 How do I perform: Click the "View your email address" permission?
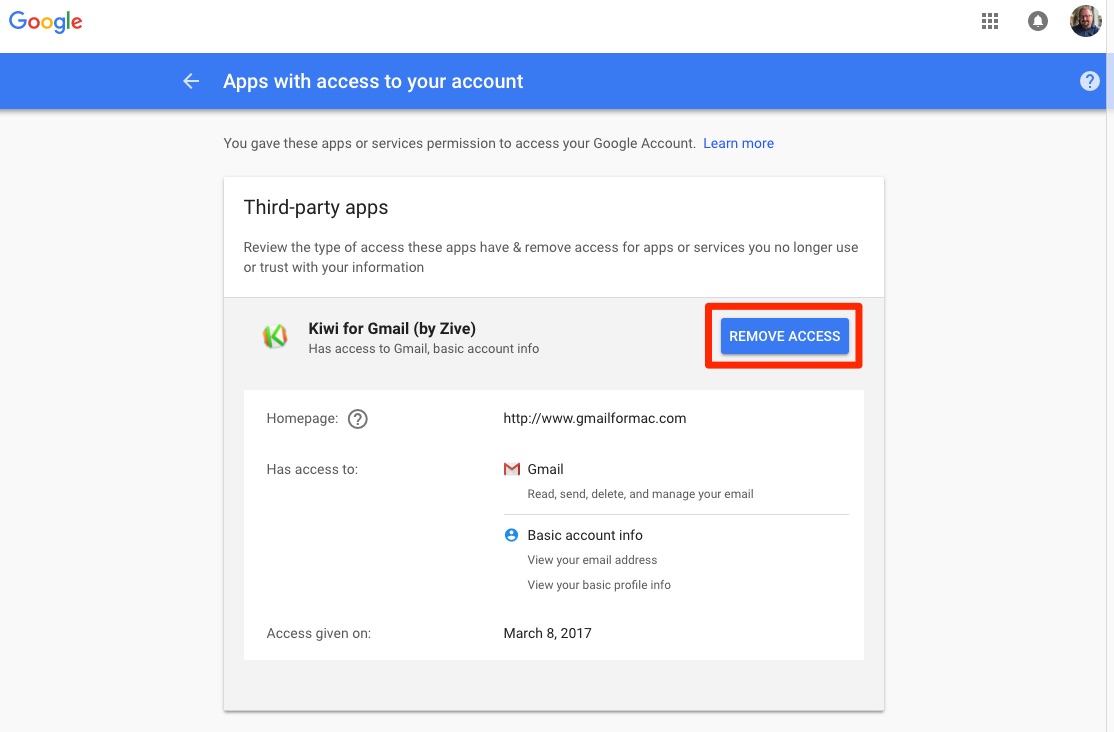592,560
